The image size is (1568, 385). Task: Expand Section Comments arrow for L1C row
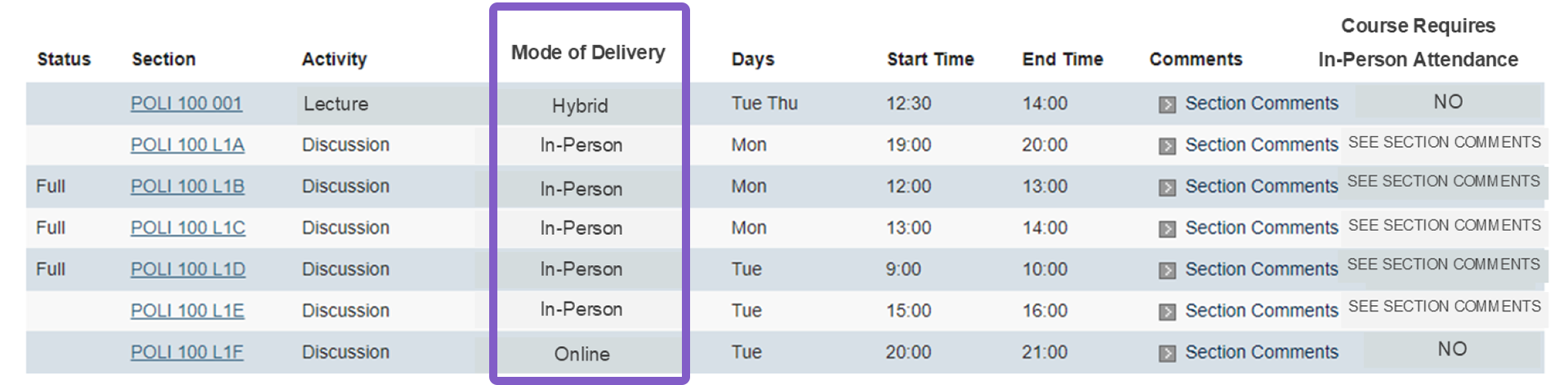click(1167, 229)
